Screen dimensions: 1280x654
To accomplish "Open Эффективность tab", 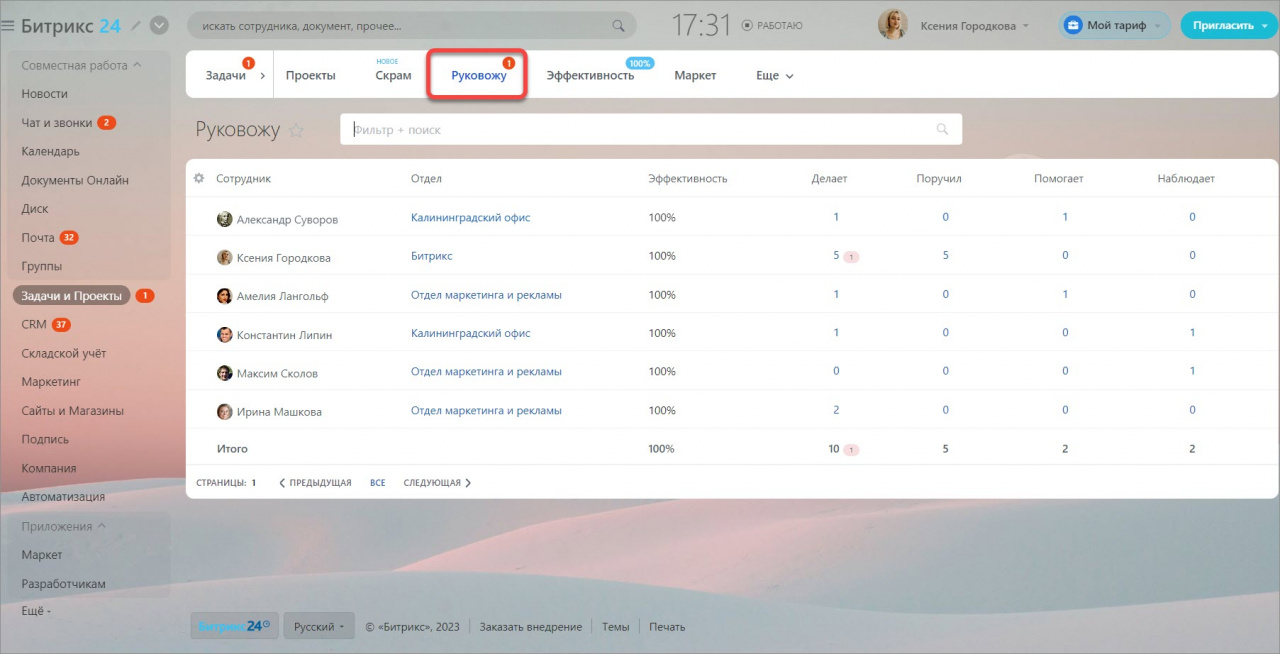I will click(590, 75).
